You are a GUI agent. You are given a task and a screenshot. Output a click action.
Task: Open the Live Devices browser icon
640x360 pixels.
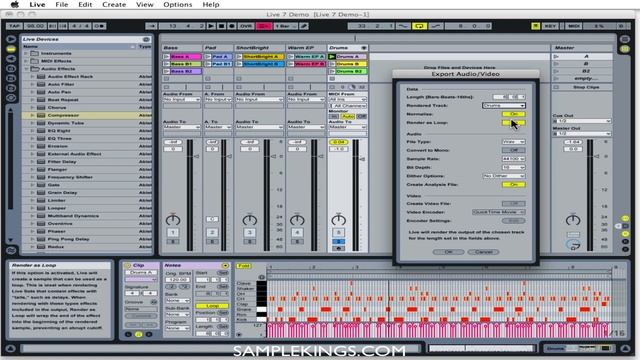point(11,49)
